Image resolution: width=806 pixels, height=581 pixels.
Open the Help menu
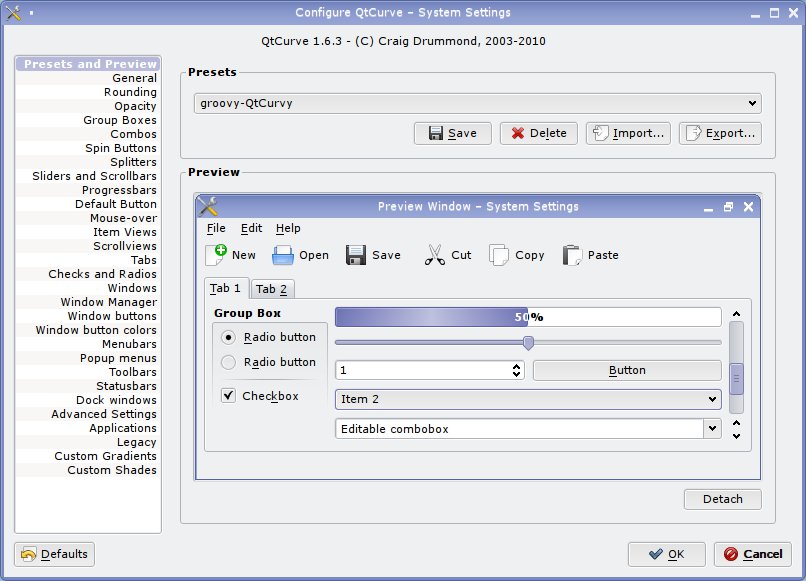[x=288, y=228]
